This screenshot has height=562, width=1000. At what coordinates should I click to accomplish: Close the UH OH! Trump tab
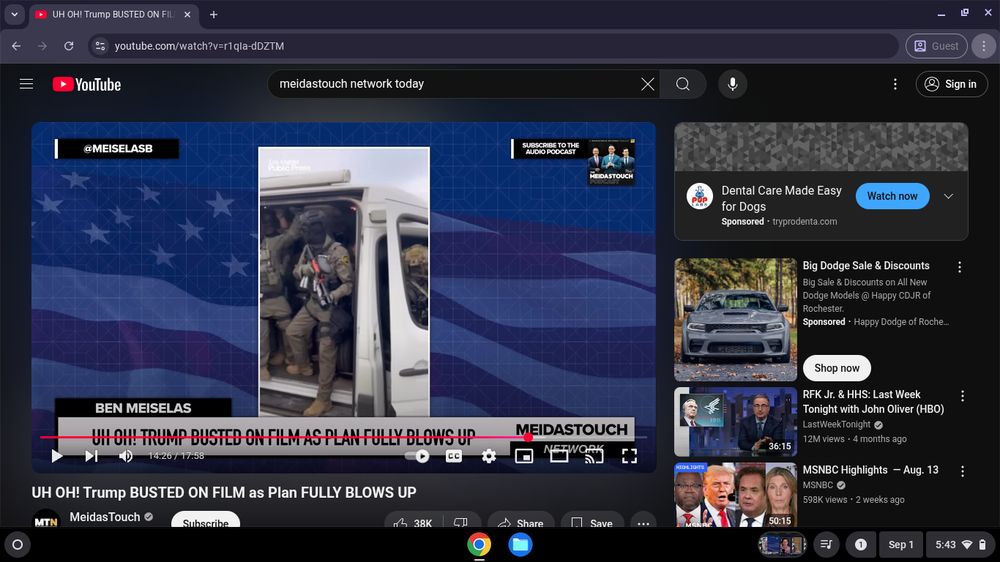tap(187, 14)
